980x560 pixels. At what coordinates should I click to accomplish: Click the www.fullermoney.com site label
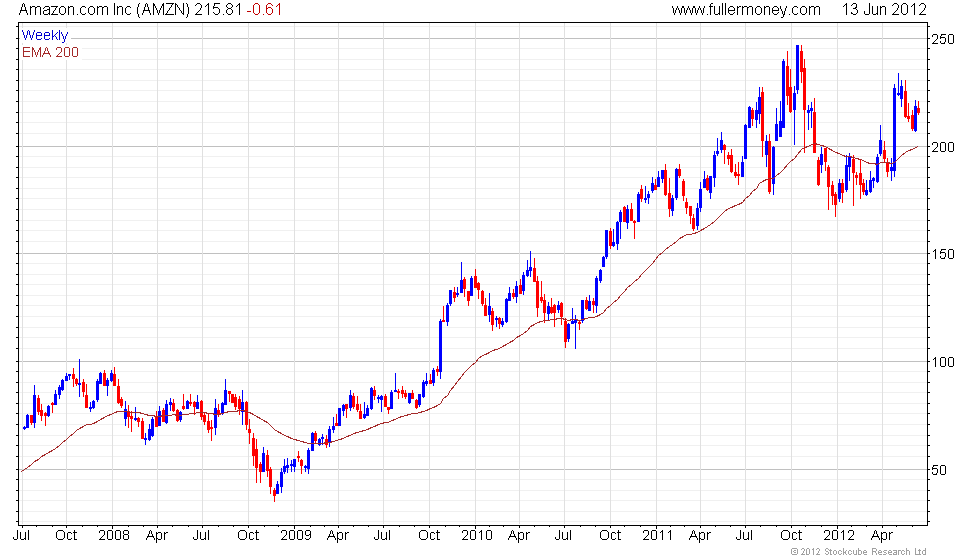point(746,10)
